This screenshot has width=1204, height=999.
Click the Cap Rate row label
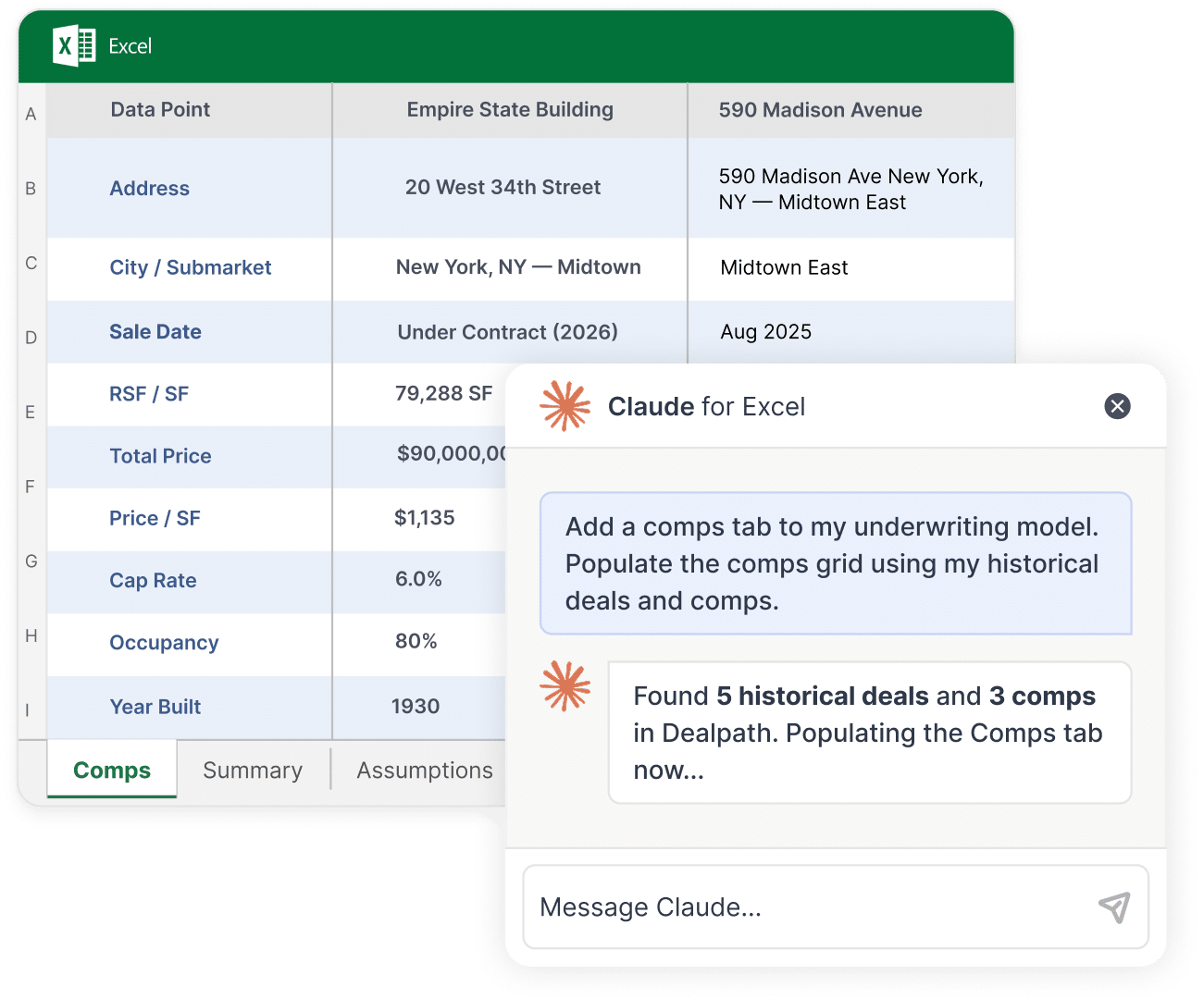tap(153, 581)
